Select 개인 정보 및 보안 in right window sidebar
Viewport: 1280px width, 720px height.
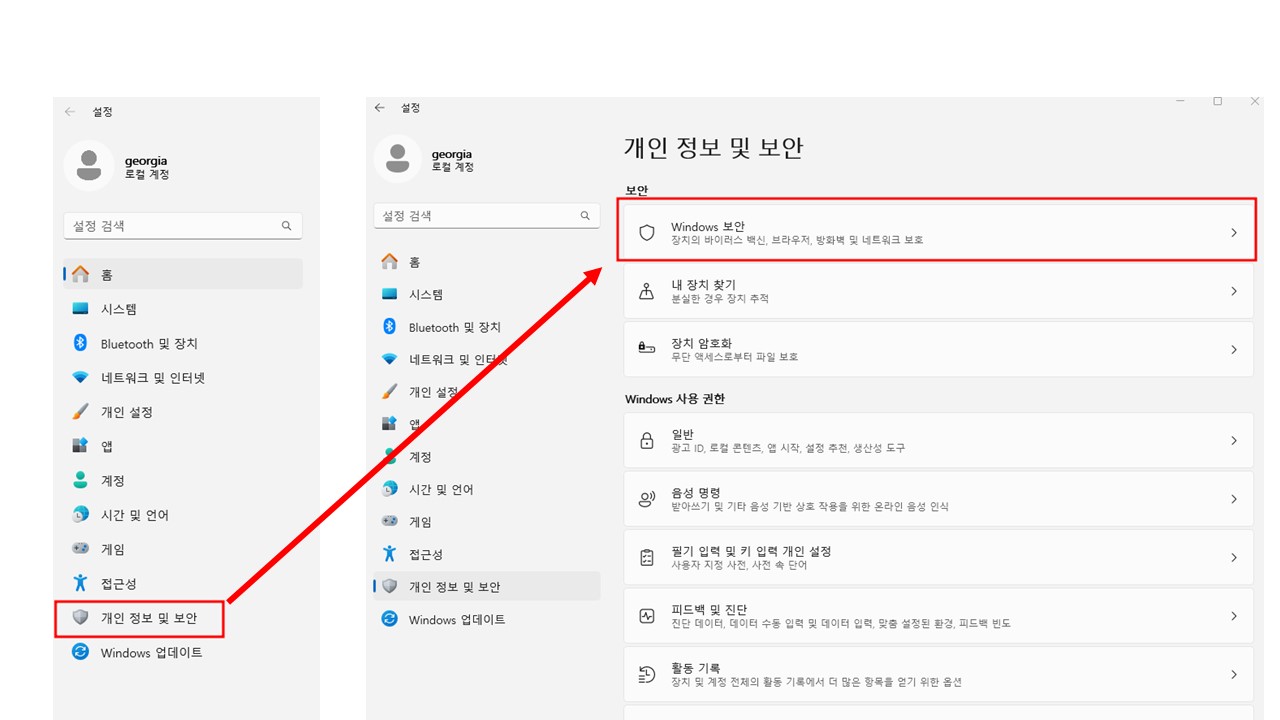487,587
